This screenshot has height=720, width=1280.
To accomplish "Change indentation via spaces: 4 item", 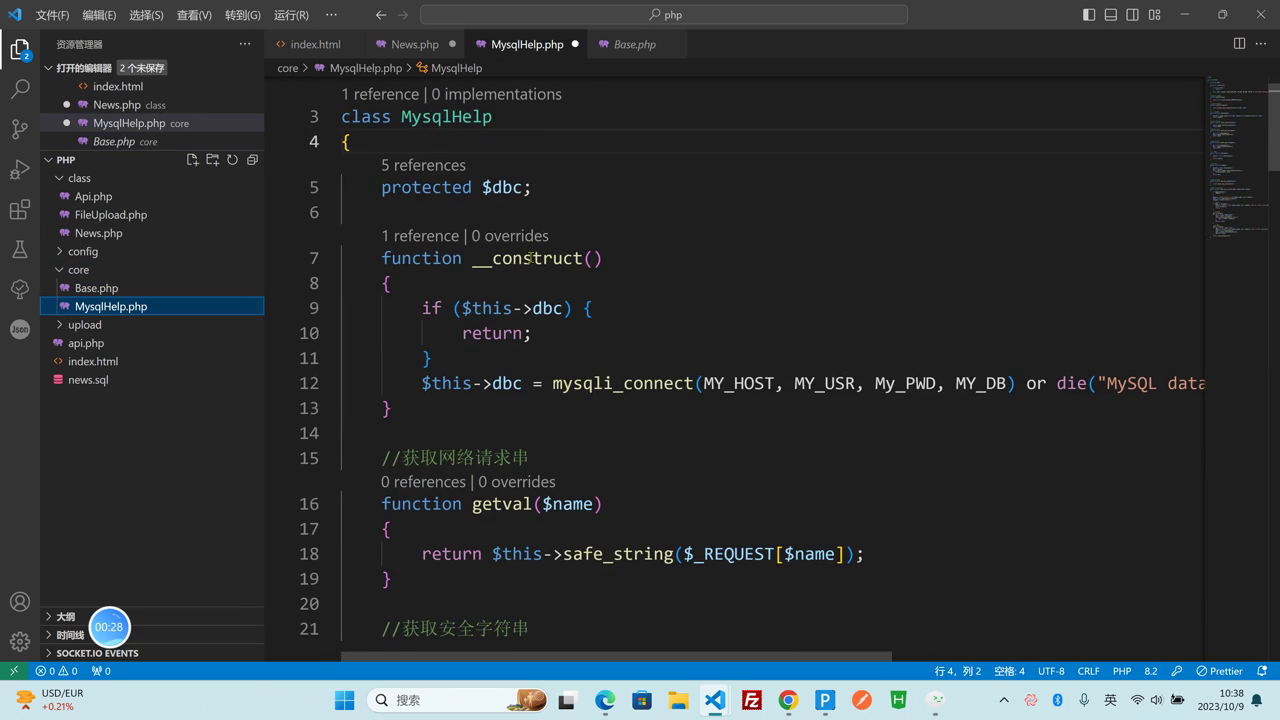I will point(1009,671).
